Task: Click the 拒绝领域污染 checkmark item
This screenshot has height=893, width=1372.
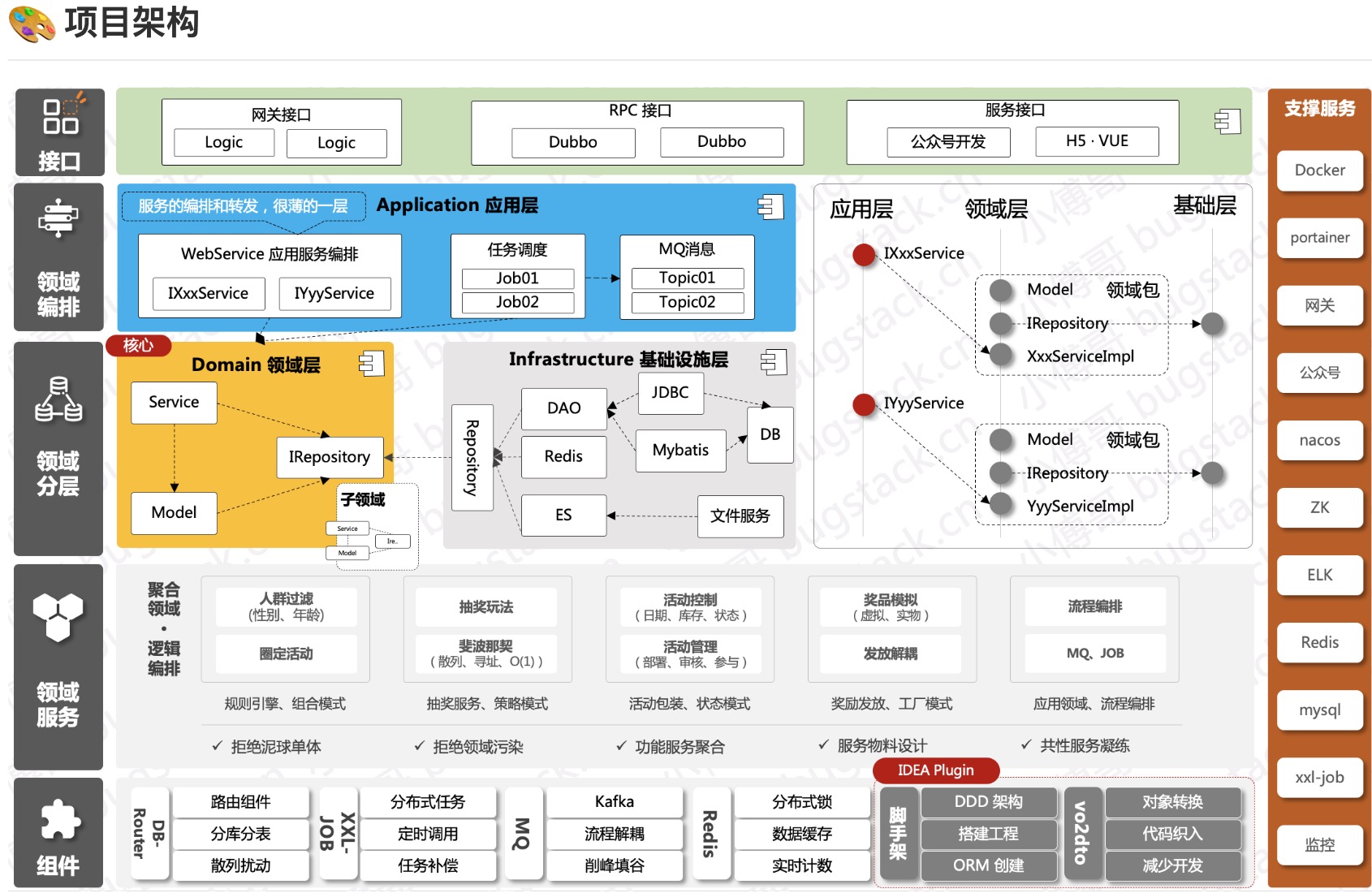Action: click(x=468, y=746)
